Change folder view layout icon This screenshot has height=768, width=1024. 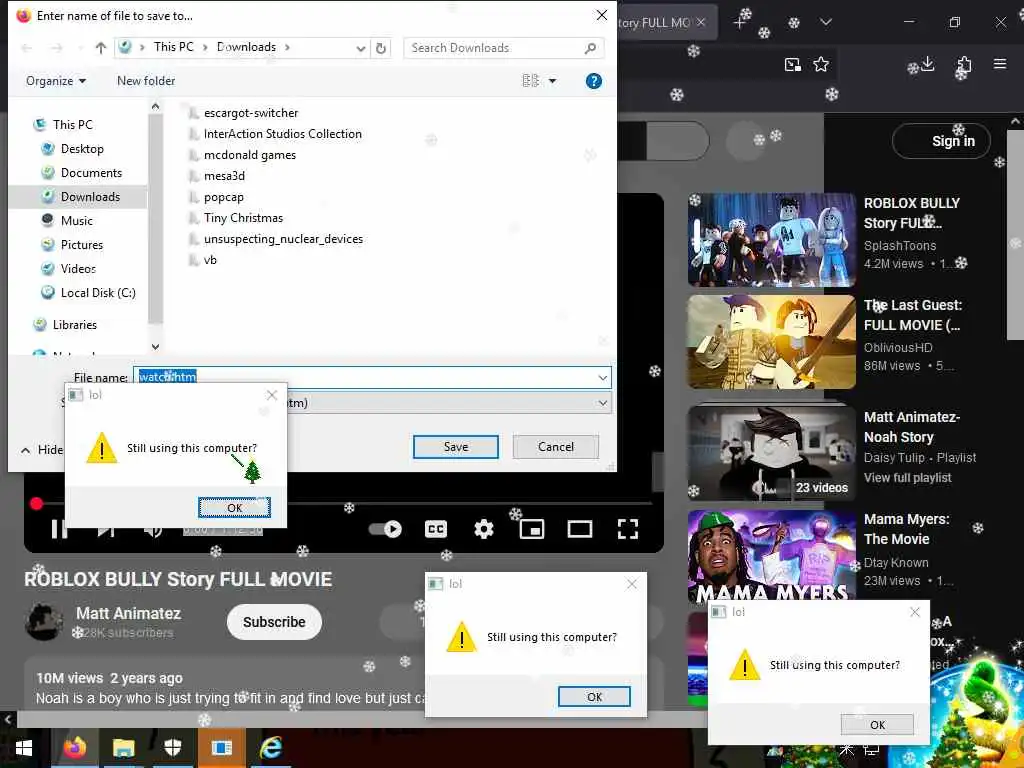530,81
